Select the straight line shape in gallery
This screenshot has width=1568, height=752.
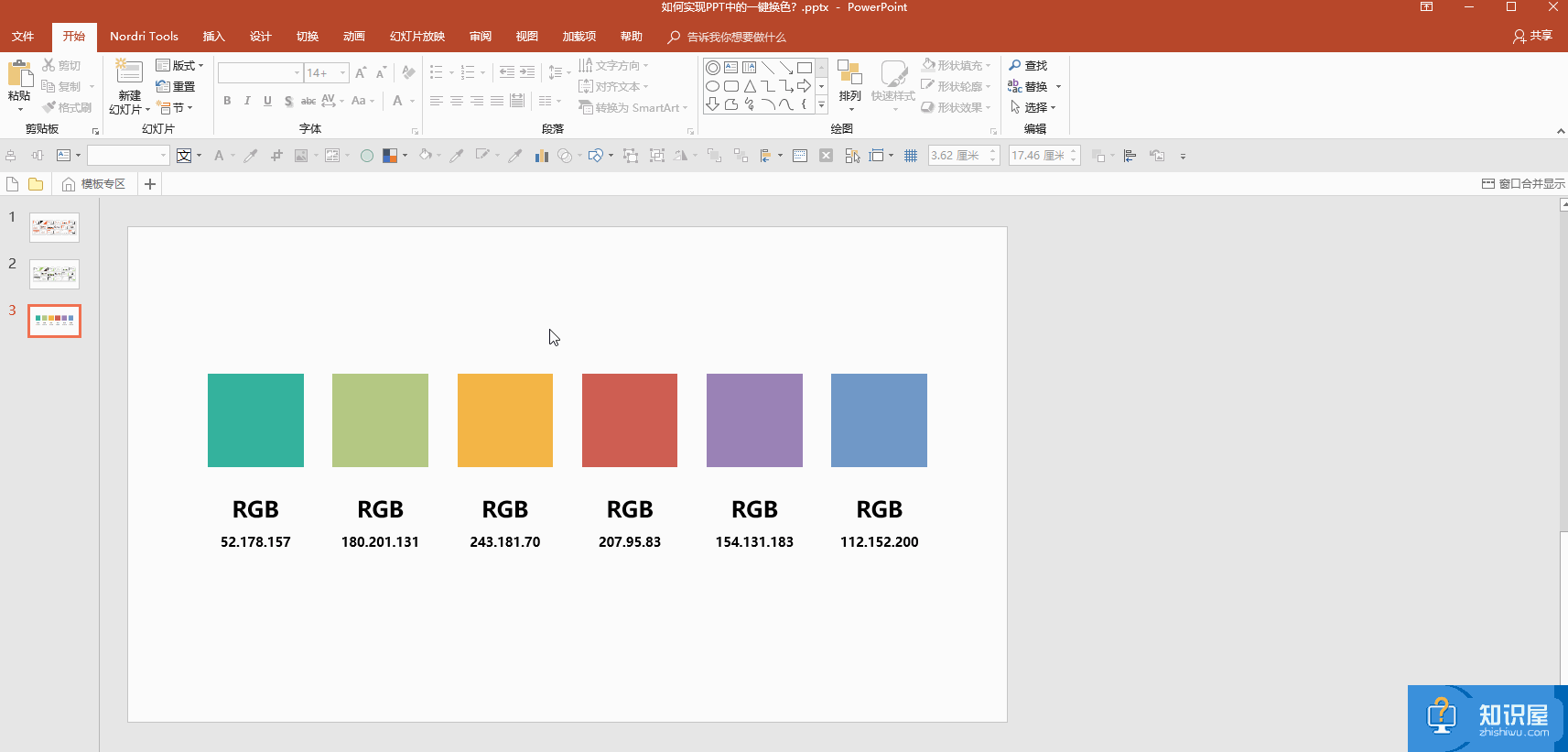point(768,68)
